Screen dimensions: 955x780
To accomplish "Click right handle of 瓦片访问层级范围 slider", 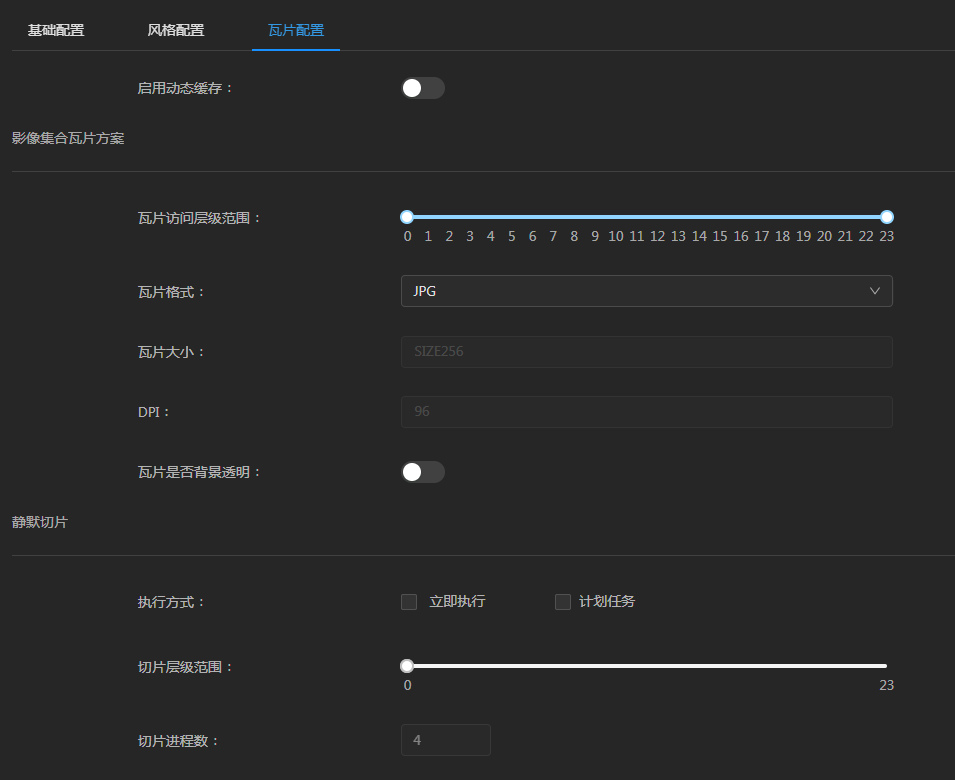I will click(x=887, y=217).
